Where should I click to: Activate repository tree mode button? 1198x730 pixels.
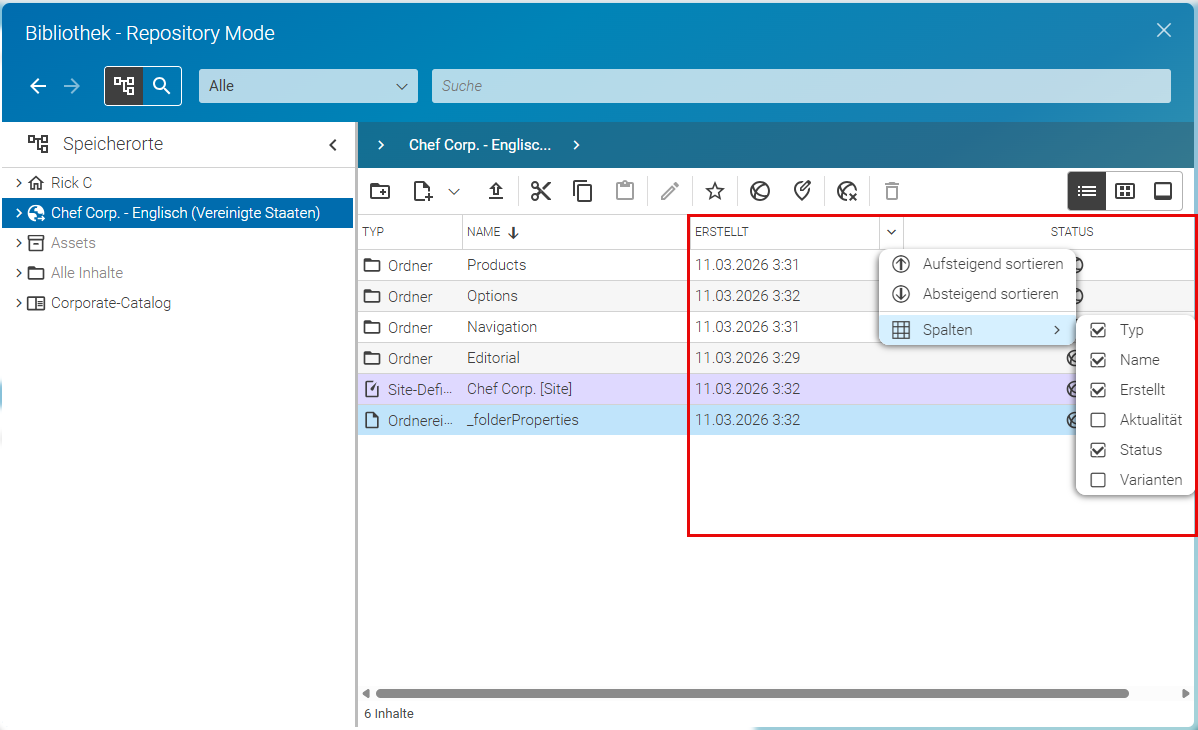pos(124,86)
